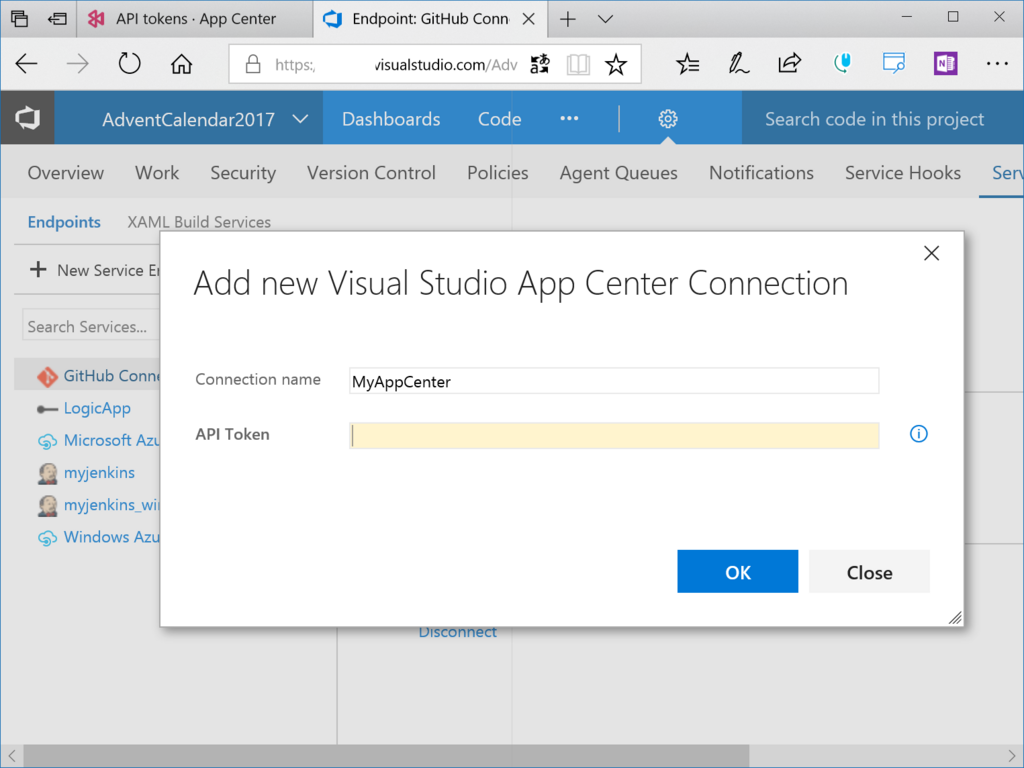Screen dimensions: 1024x768
Task: Click the Visual Studio Team Services logo
Action: pos(27,119)
